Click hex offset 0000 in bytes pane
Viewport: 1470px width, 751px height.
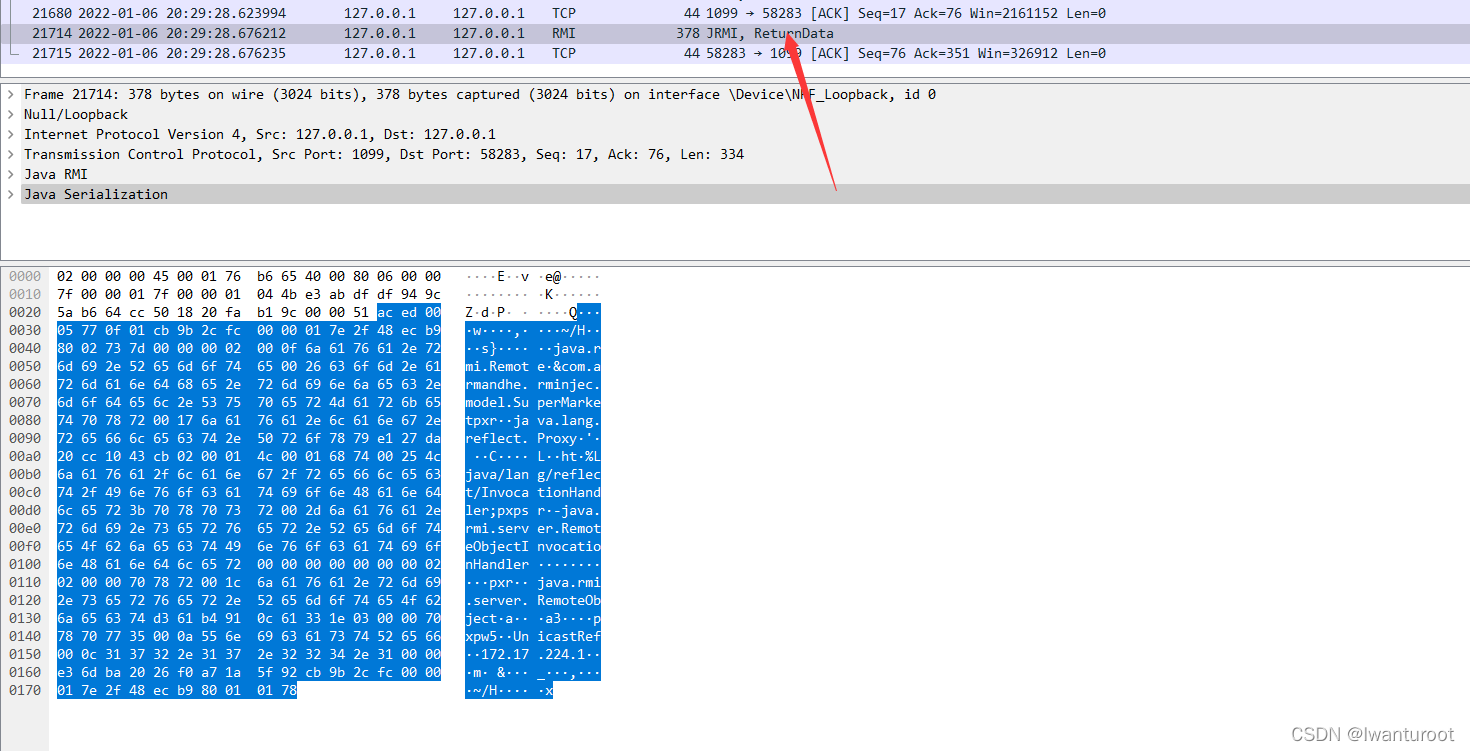click(x=25, y=276)
